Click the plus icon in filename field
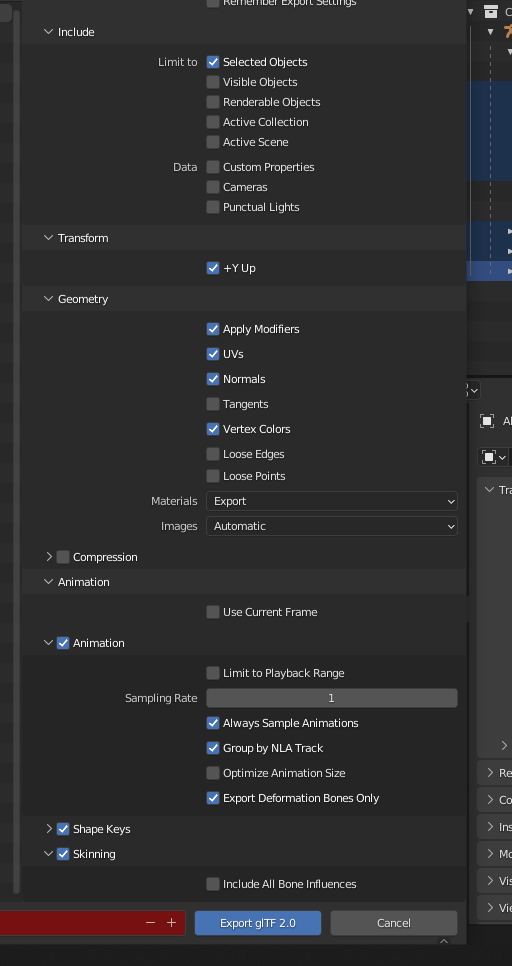The height and width of the screenshot is (966, 512). [171, 922]
